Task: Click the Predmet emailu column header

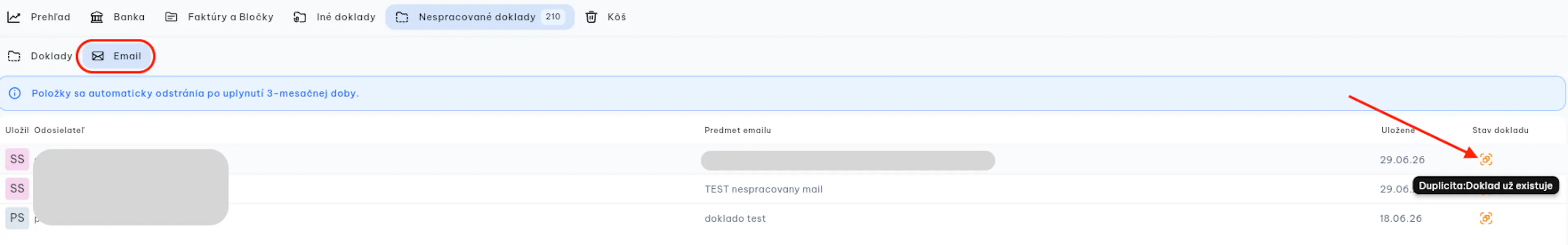Action: [x=737, y=130]
